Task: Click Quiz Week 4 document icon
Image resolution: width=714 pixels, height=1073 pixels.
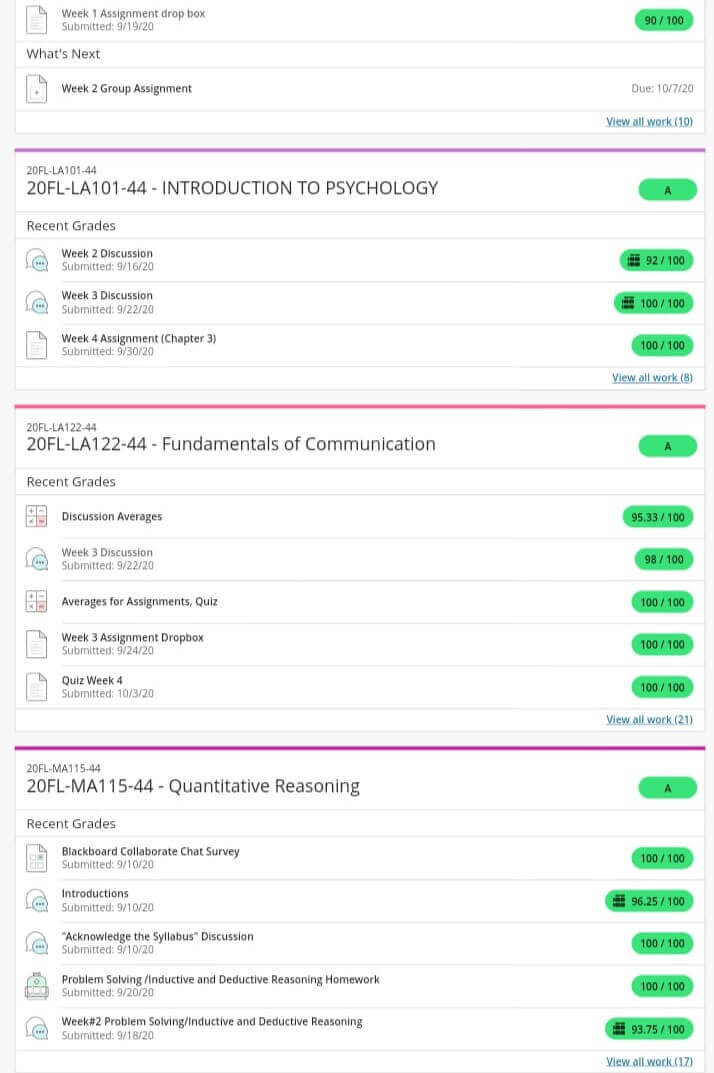Action: click(x=37, y=687)
